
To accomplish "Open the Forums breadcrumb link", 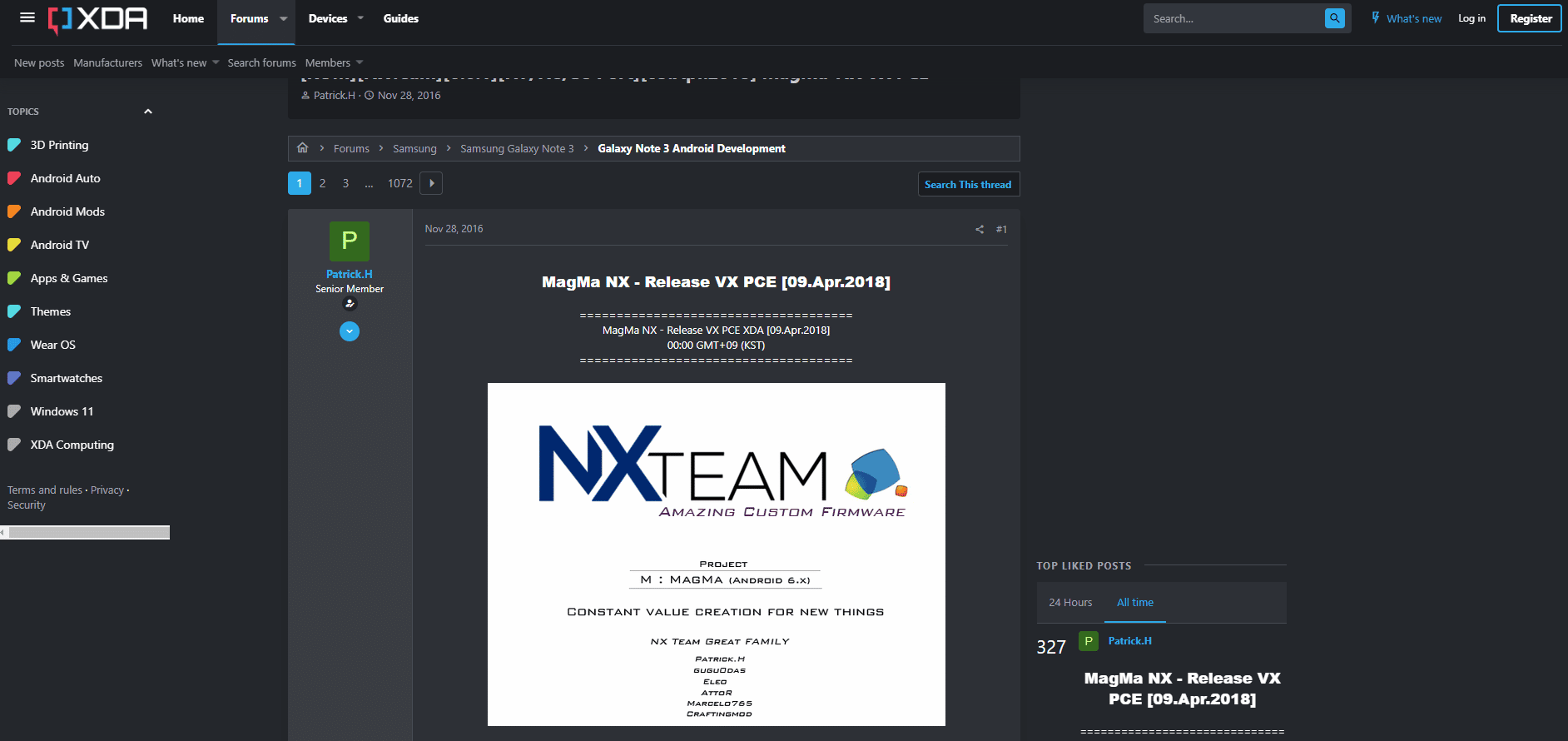I will [x=351, y=148].
